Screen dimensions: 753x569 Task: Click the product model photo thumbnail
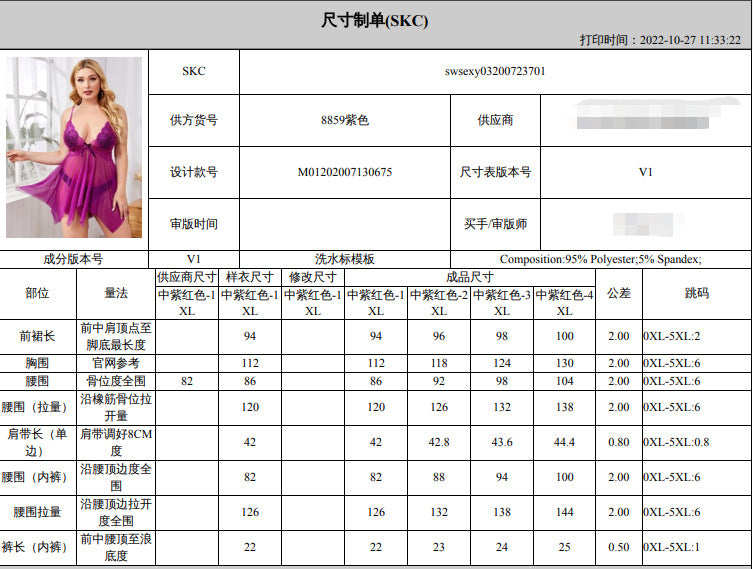coord(74,147)
